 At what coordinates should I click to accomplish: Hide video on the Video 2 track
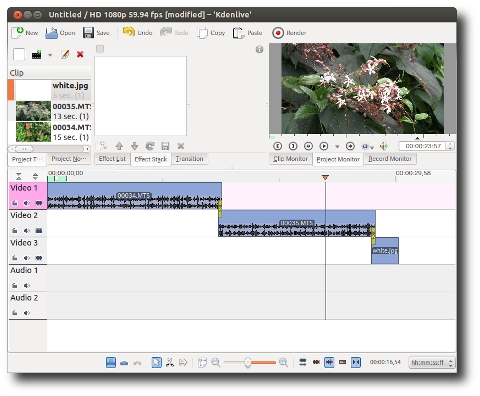tap(39, 230)
